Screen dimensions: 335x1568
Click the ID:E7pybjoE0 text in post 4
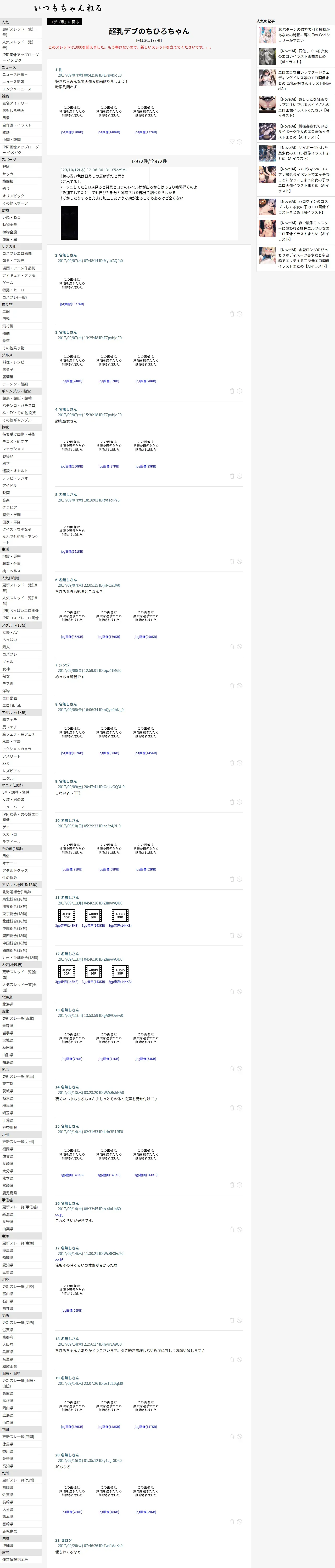pos(110,415)
